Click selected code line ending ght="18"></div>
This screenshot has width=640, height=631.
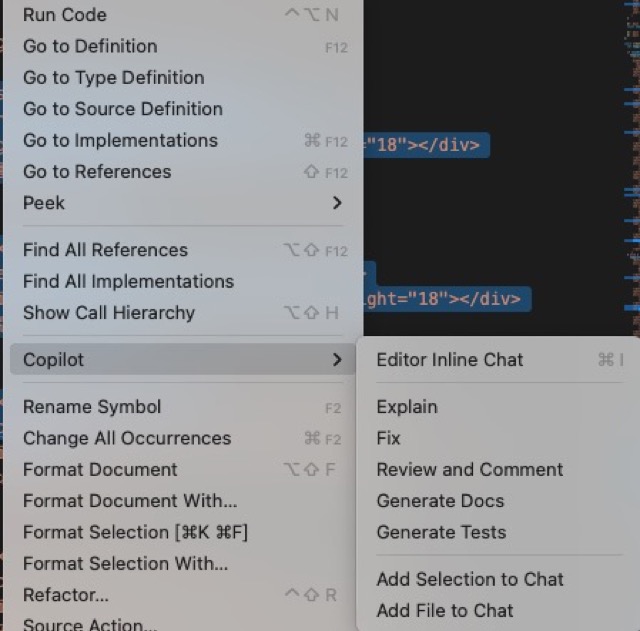pyautogui.click(x=447, y=299)
